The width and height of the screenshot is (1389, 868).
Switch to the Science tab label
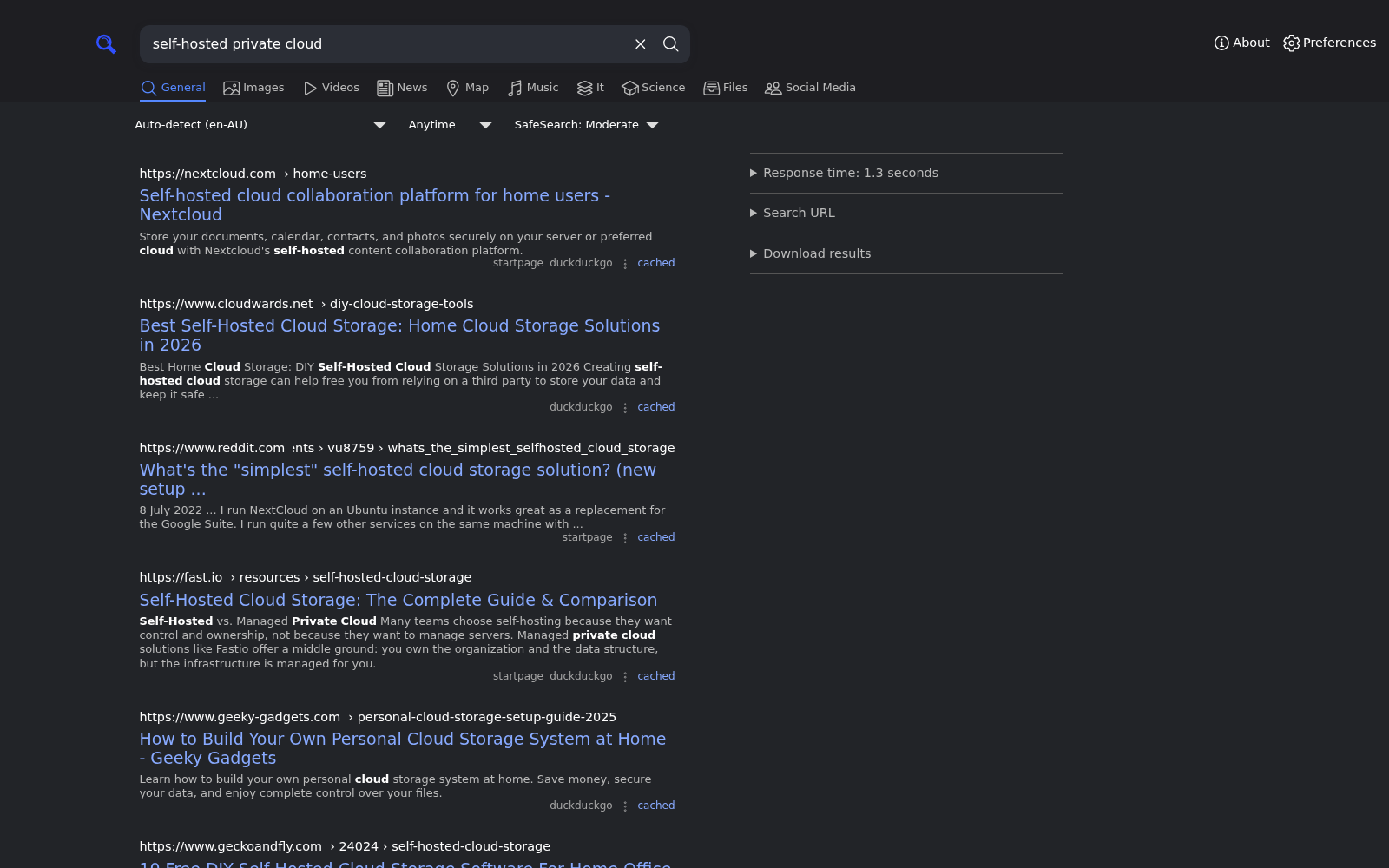tap(663, 88)
